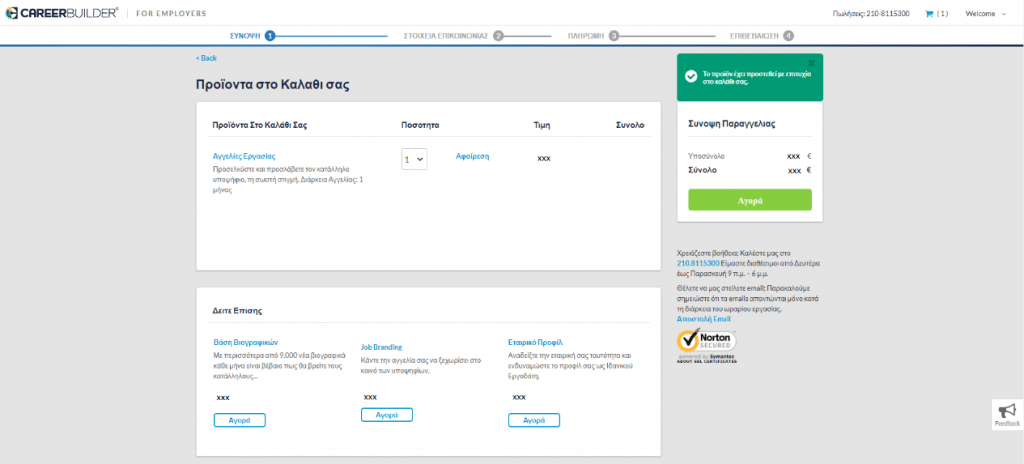The width and height of the screenshot is (1024, 464).
Task: Click step 4 circle ΕΠΙΒΕΒΑΙΩΣΗ
Action: pyautogui.click(x=789, y=35)
